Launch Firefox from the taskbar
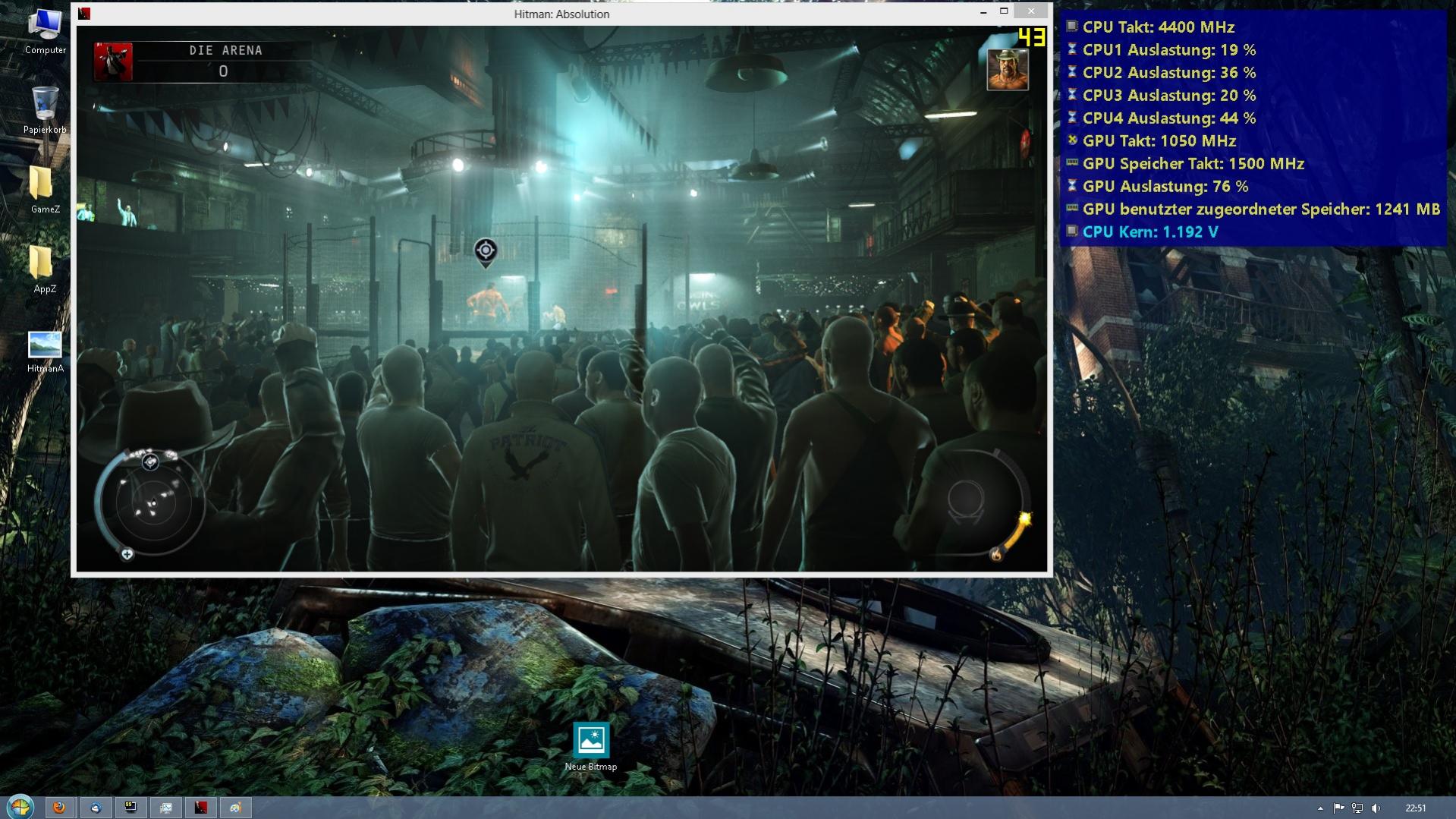1456x819 pixels. [x=59, y=808]
